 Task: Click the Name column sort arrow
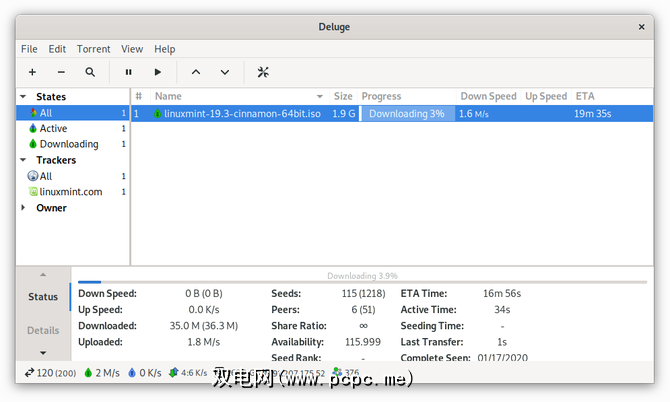pyautogui.click(x=320, y=97)
